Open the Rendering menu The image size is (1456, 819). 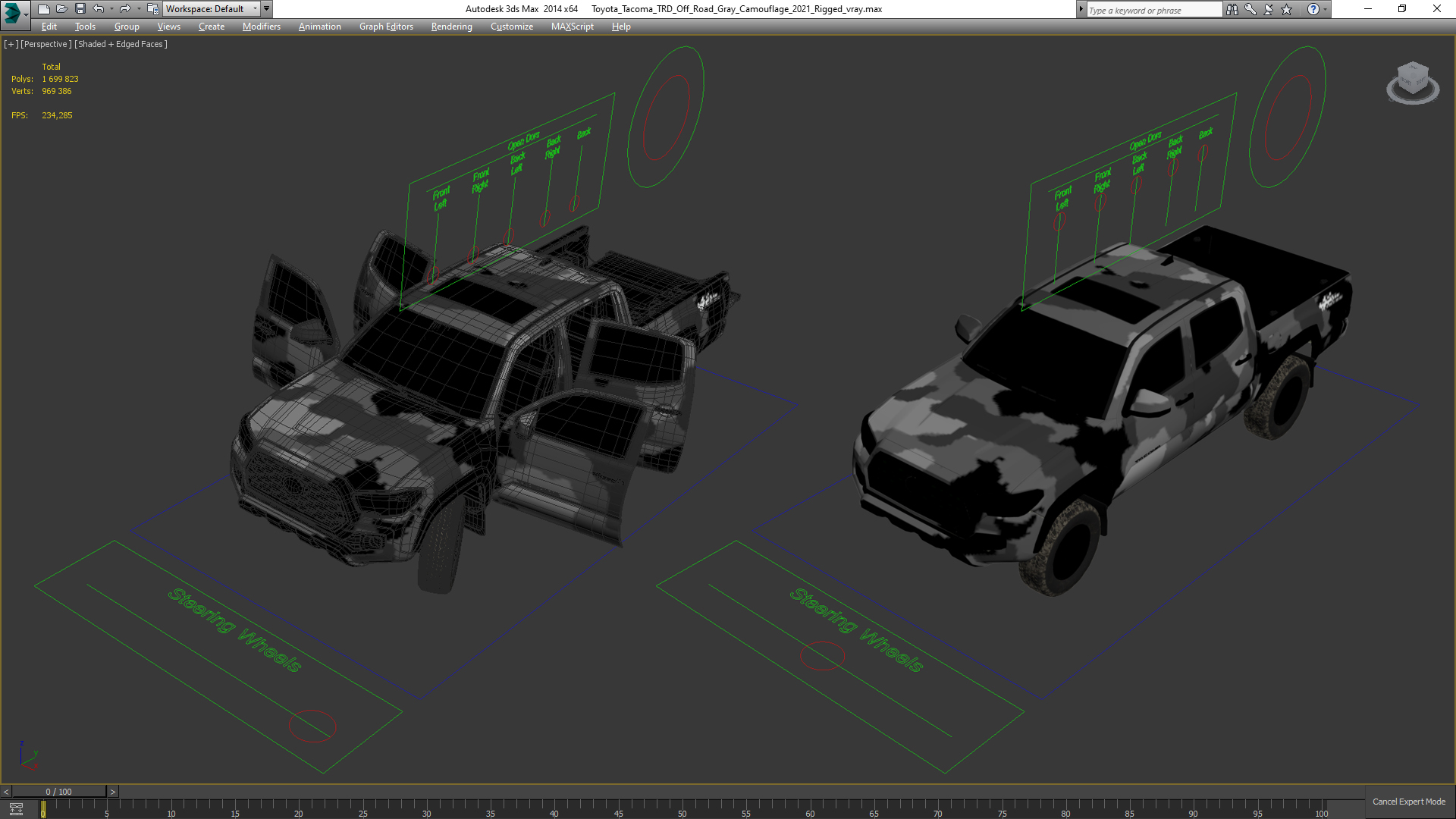[451, 27]
